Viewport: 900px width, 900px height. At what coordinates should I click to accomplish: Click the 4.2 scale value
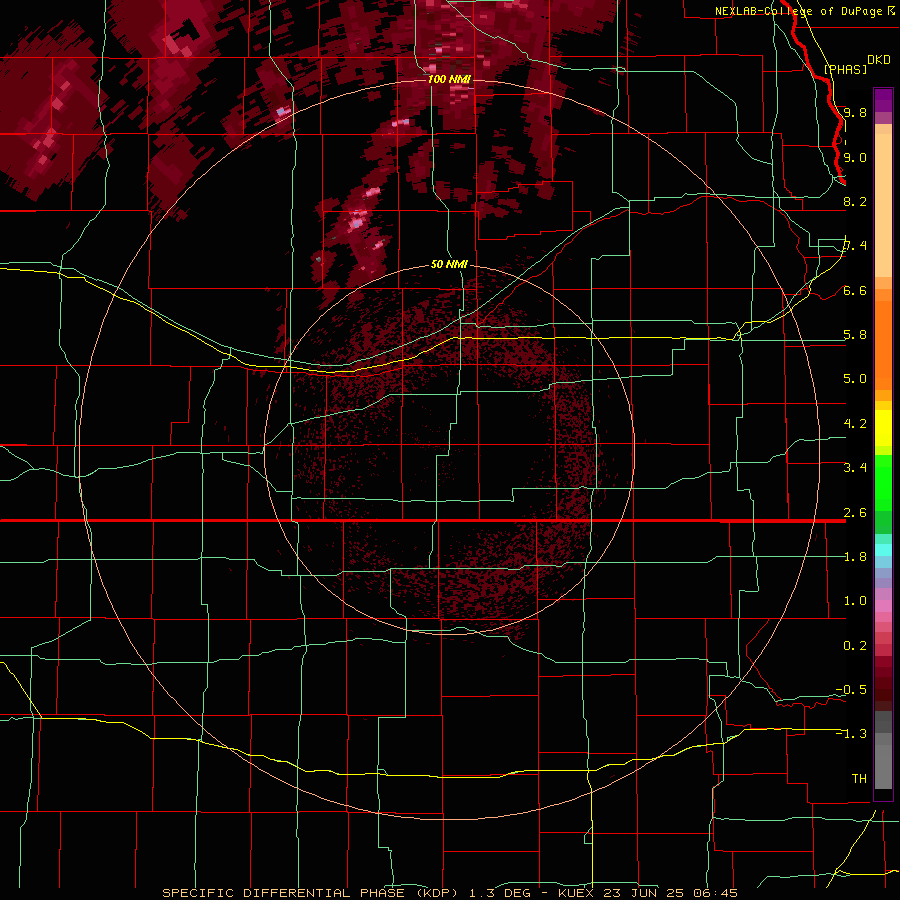pyautogui.click(x=855, y=424)
